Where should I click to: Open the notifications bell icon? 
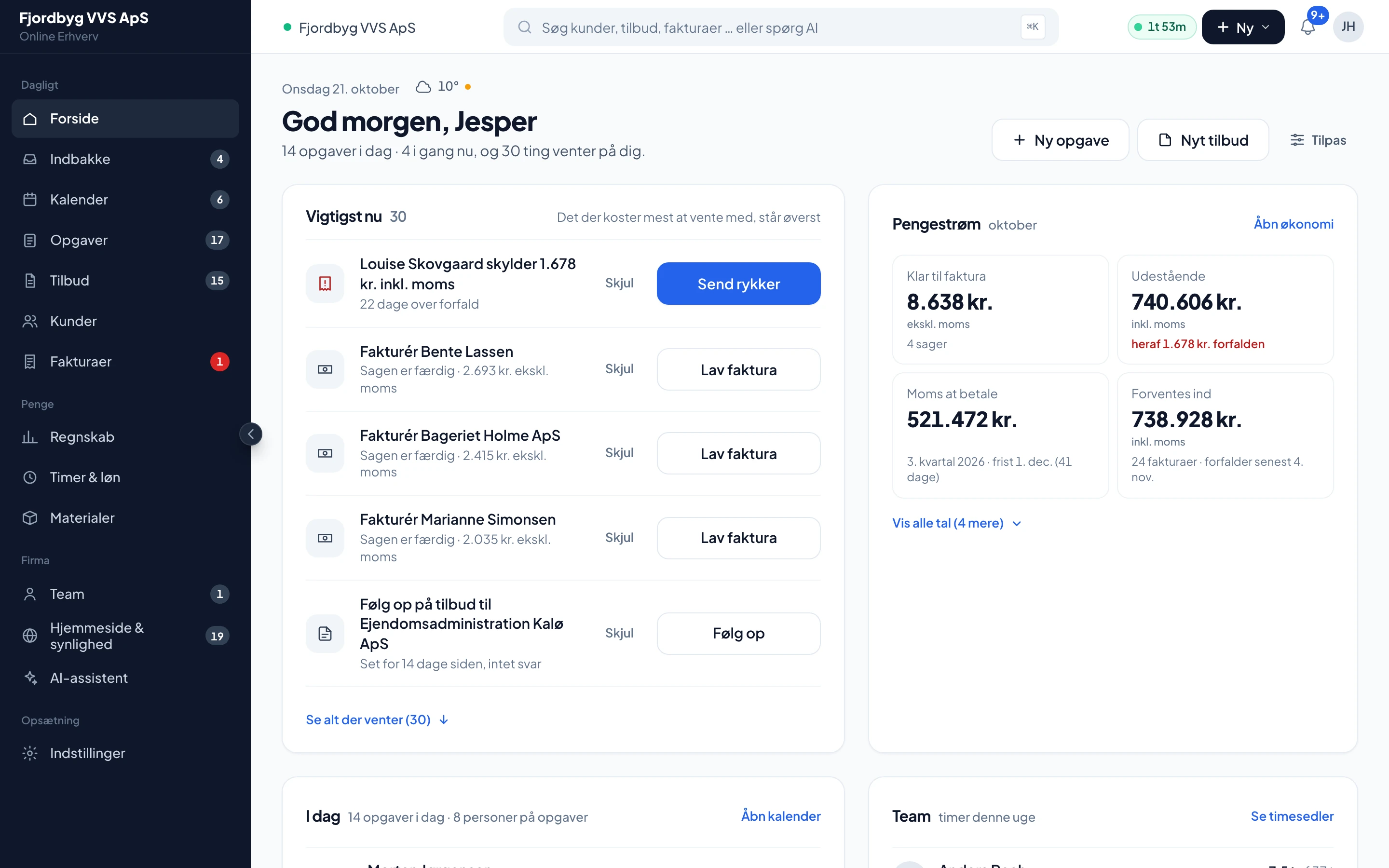[x=1307, y=27]
